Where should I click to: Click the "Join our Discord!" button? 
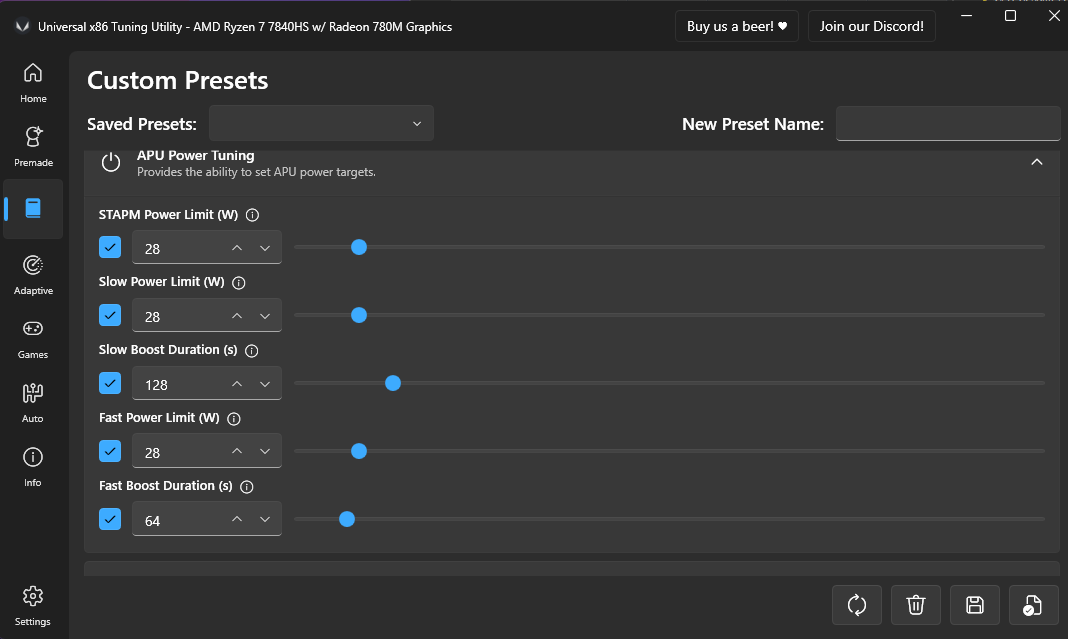click(x=872, y=26)
